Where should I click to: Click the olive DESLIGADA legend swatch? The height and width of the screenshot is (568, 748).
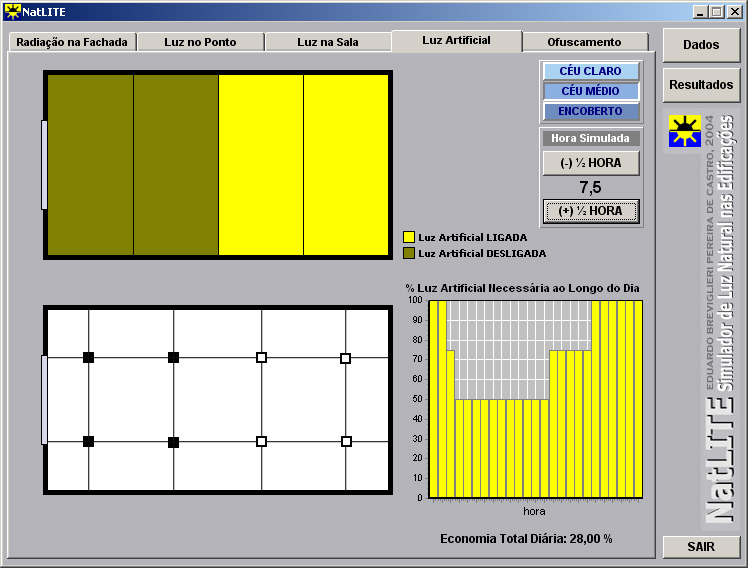409,253
